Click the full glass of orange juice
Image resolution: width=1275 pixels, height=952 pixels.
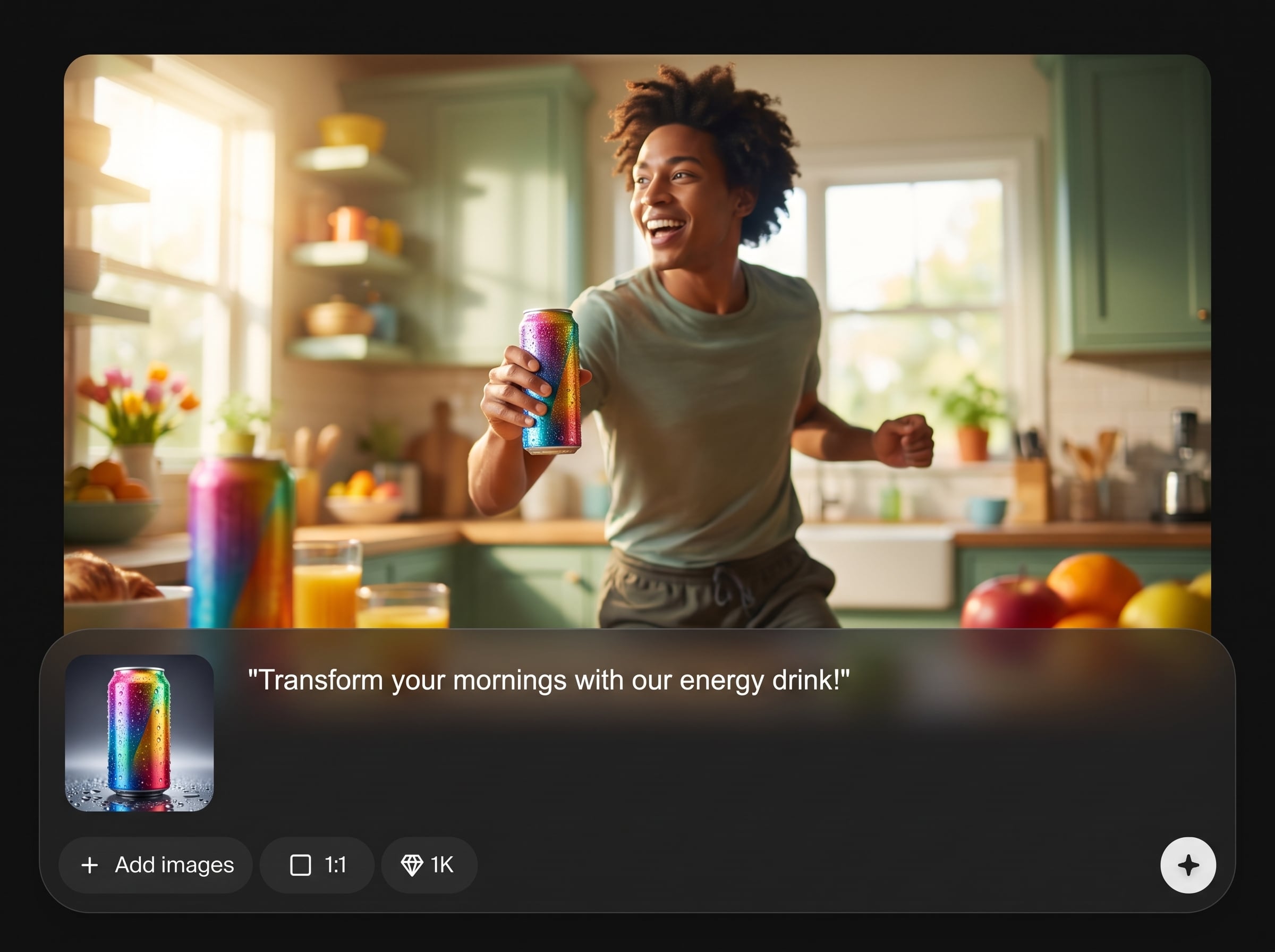pyautogui.click(x=327, y=584)
